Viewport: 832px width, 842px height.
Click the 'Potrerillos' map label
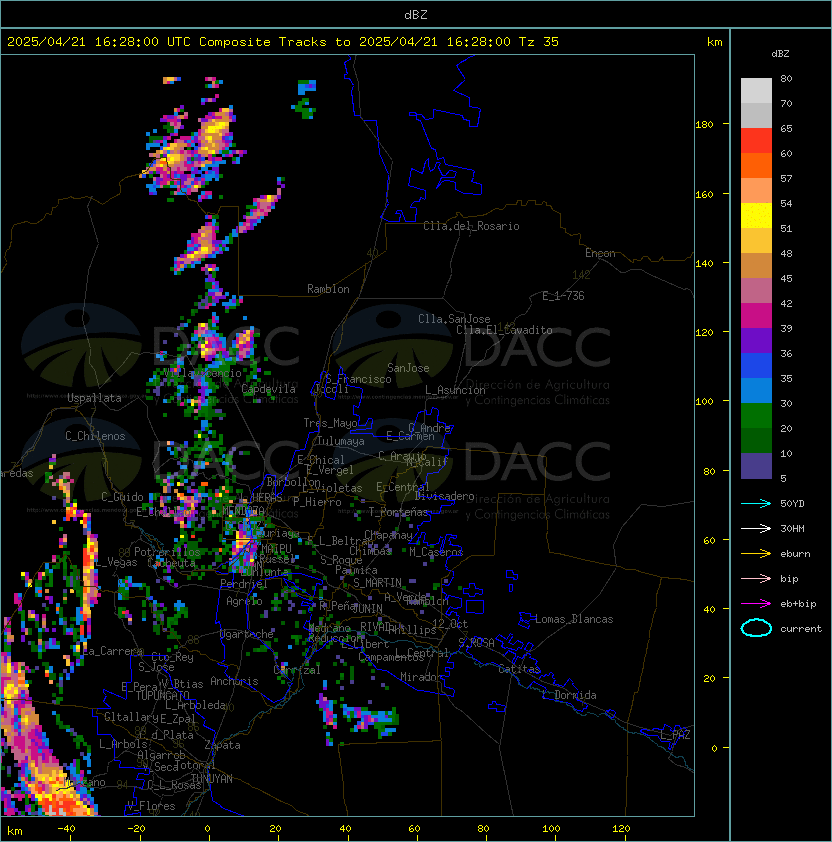coord(167,552)
